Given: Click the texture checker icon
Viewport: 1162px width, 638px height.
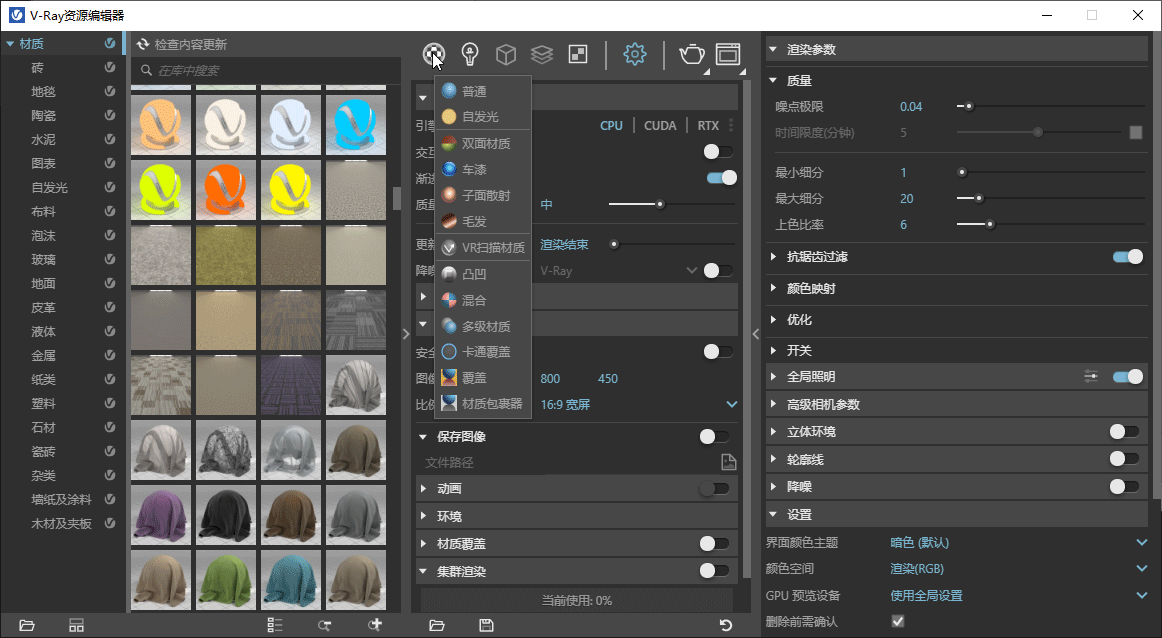Looking at the screenshot, I should coord(577,54).
